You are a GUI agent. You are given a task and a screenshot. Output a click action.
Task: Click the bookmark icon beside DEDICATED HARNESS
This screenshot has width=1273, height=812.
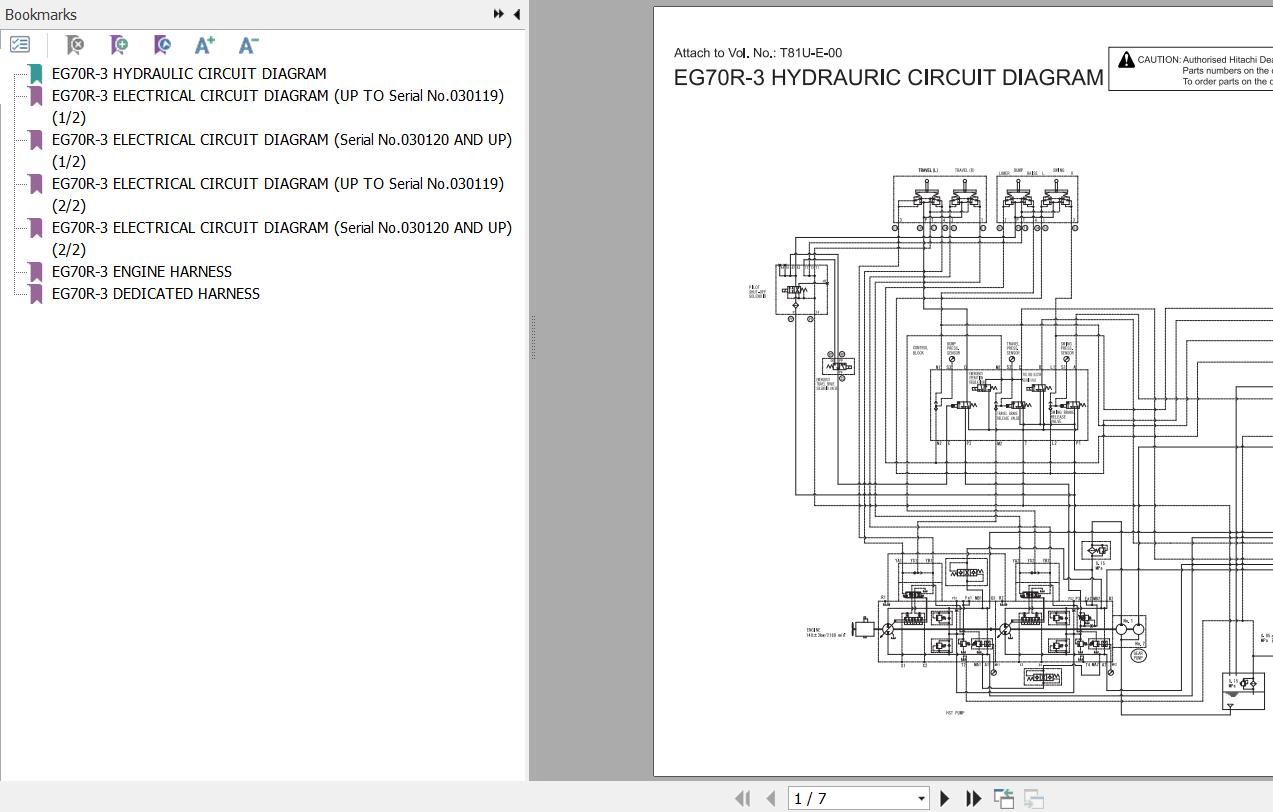point(36,294)
